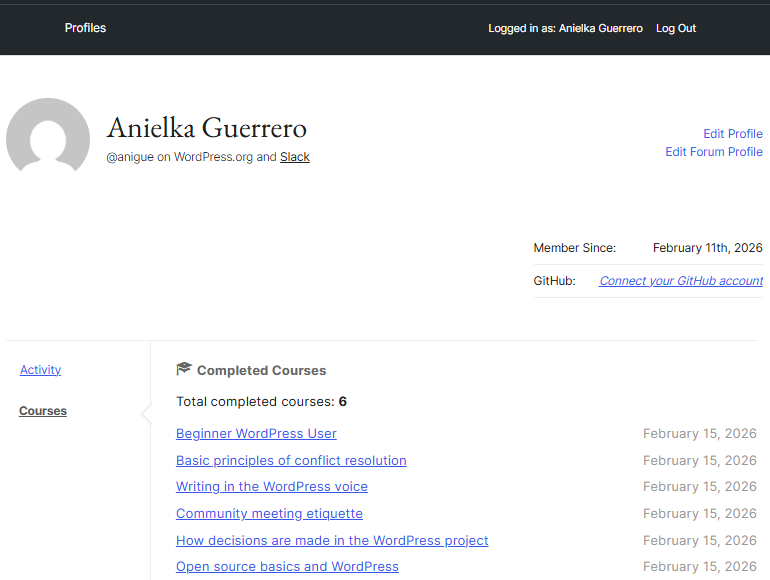Click date beside Basic principles of conflict resolution
This screenshot has height=580, width=770.
point(700,460)
